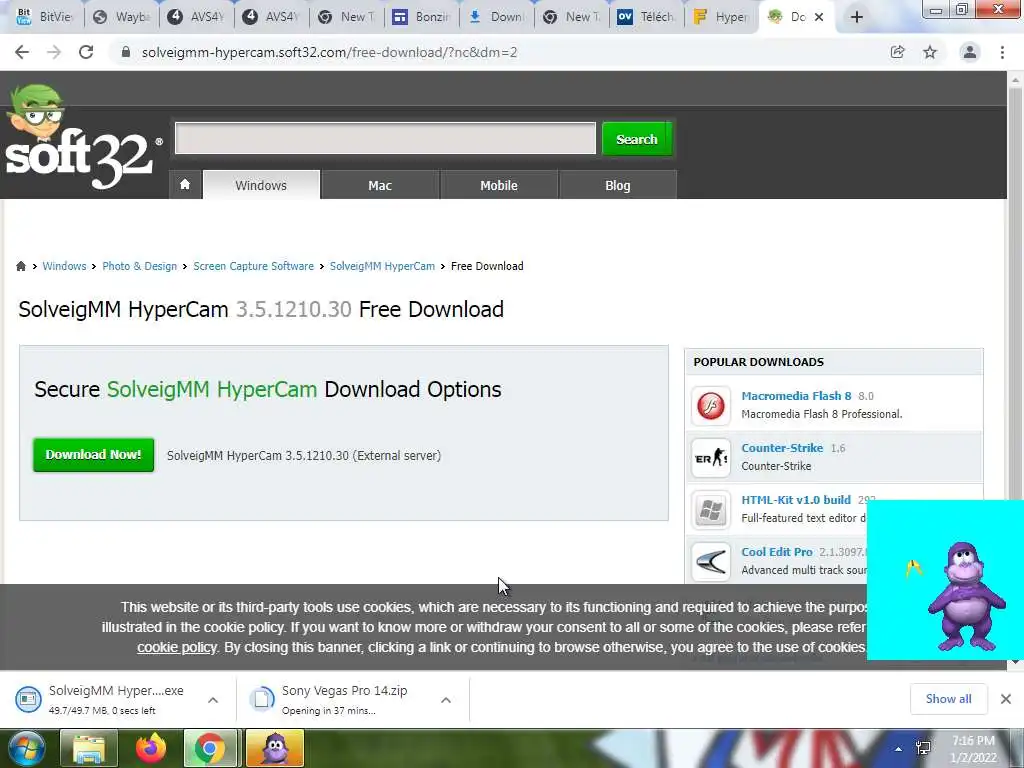The image size is (1024, 768).
Task: Click the soft32 logo
Action: 82,138
